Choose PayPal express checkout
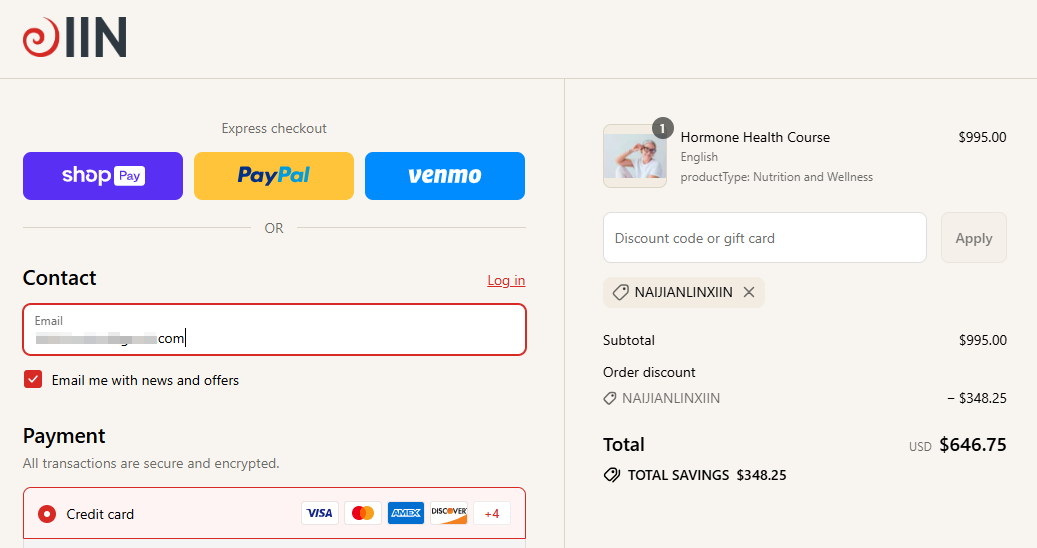 [274, 176]
